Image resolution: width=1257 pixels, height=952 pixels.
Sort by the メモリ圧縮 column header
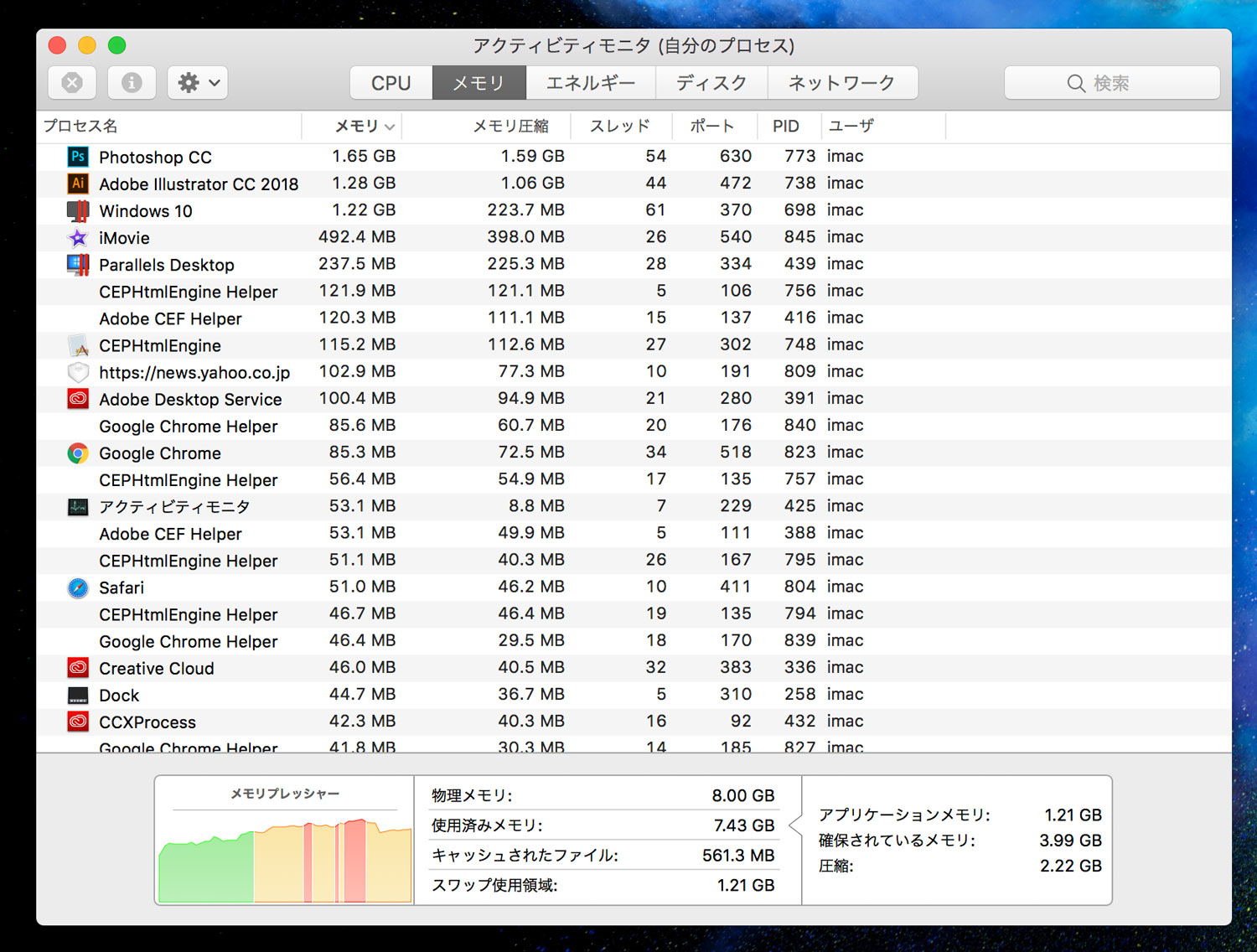pos(487,126)
